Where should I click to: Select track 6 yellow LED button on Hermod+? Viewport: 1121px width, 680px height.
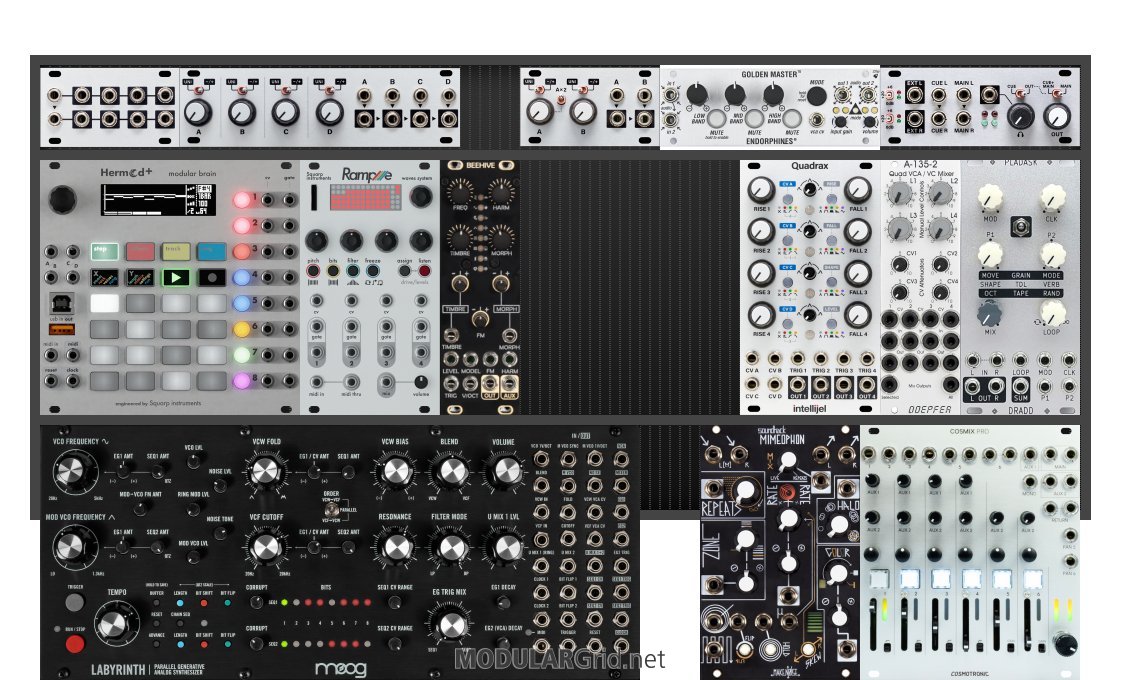242,329
